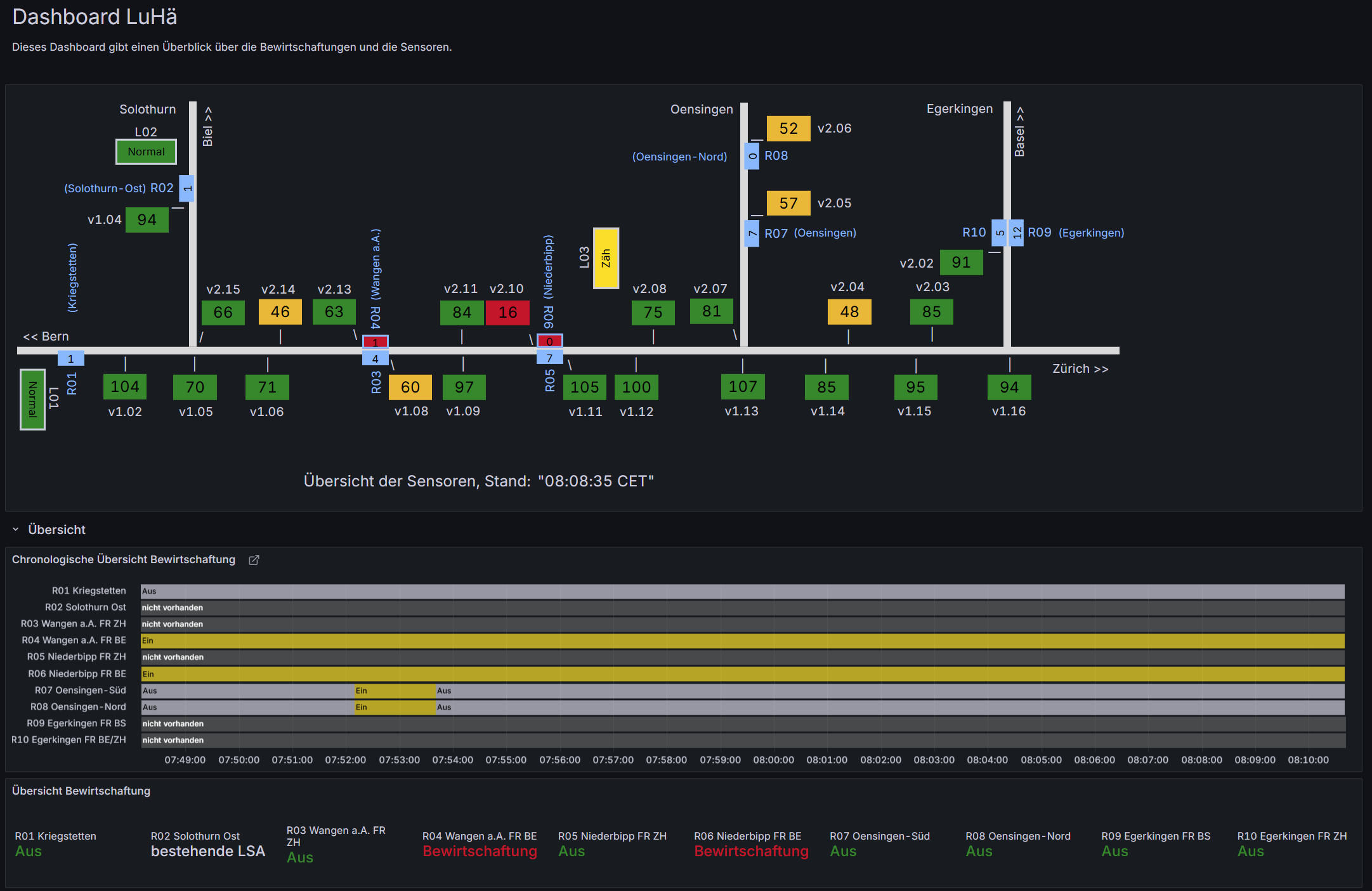Click the R08 Oensingen-Nord Ein timeline segment
This screenshot has height=891, width=1372.
tap(395, 707)
